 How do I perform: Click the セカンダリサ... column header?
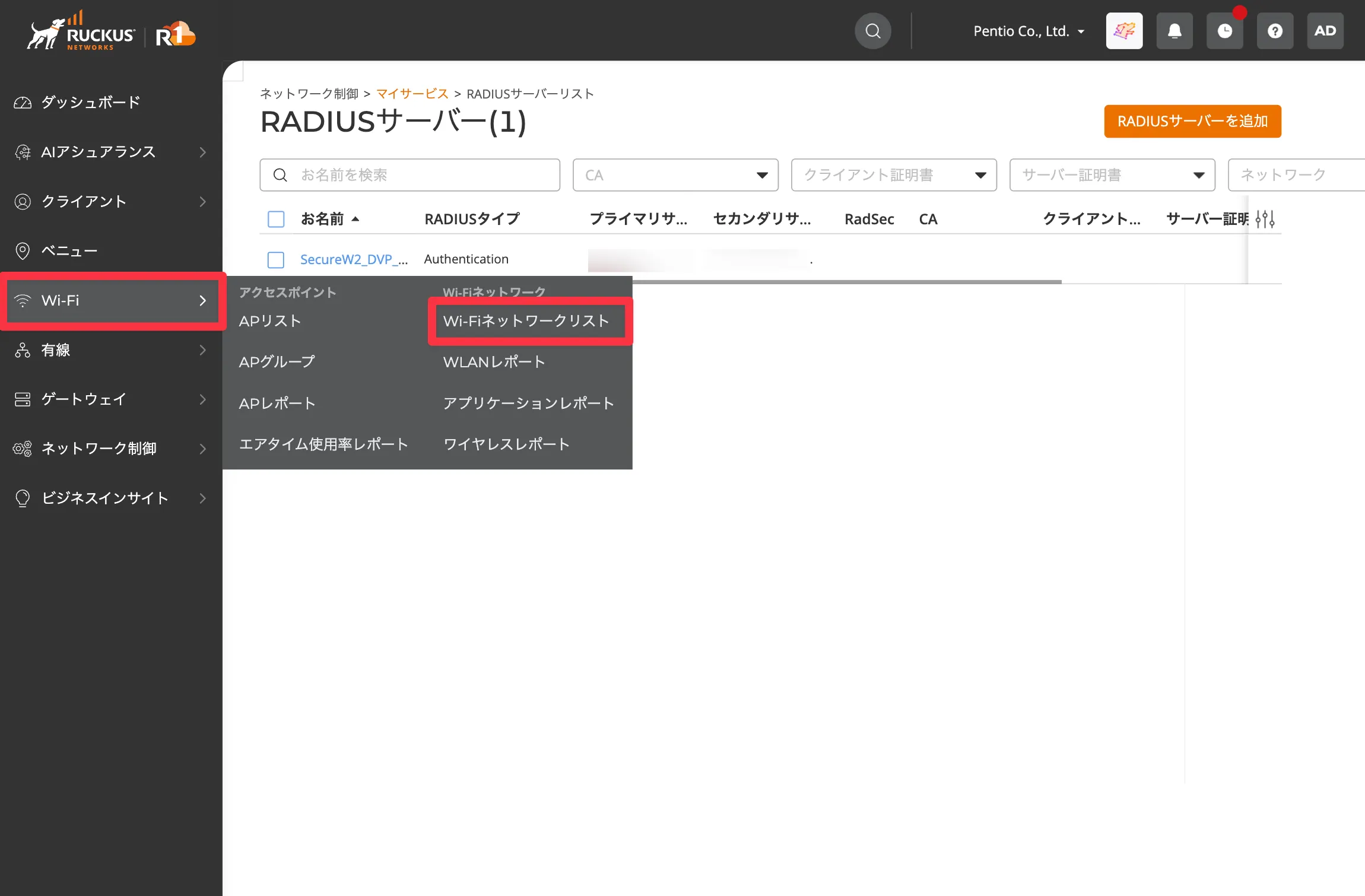click(762, 219)
